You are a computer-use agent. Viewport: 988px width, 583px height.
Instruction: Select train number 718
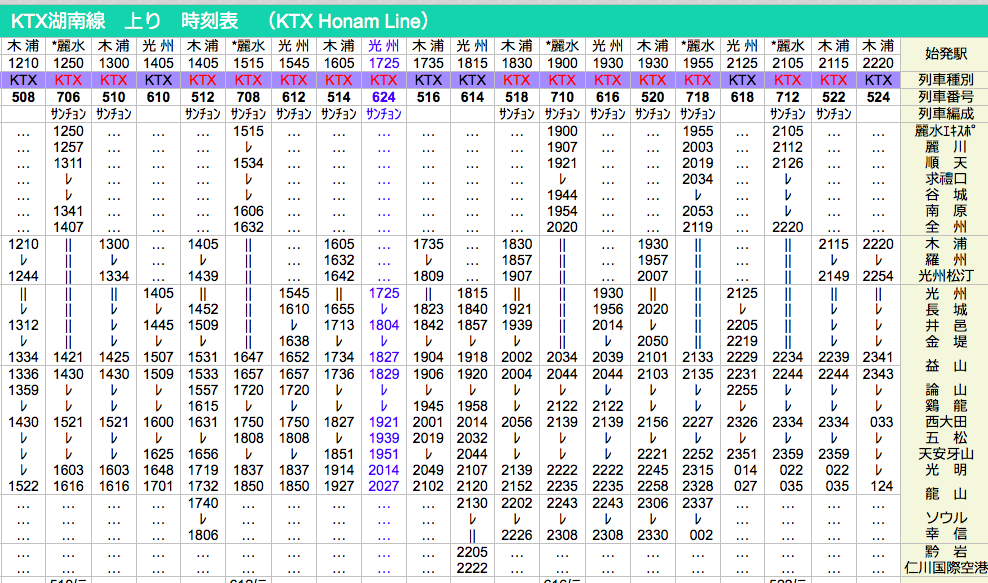(698, 97)
